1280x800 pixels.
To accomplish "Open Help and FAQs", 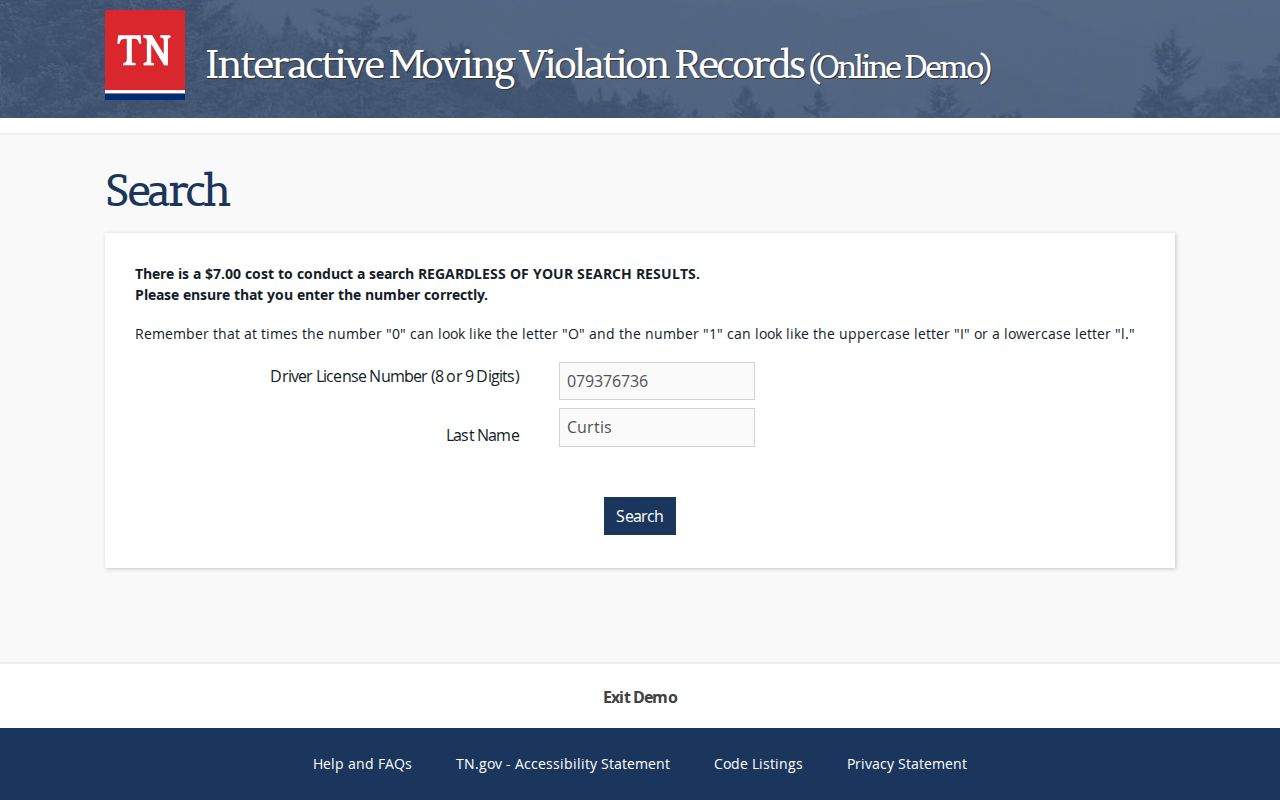I will [x=362, y=764].
